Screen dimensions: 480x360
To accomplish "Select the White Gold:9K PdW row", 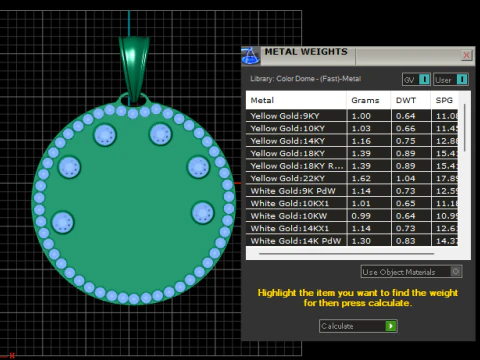I will [x=352, y=191].
